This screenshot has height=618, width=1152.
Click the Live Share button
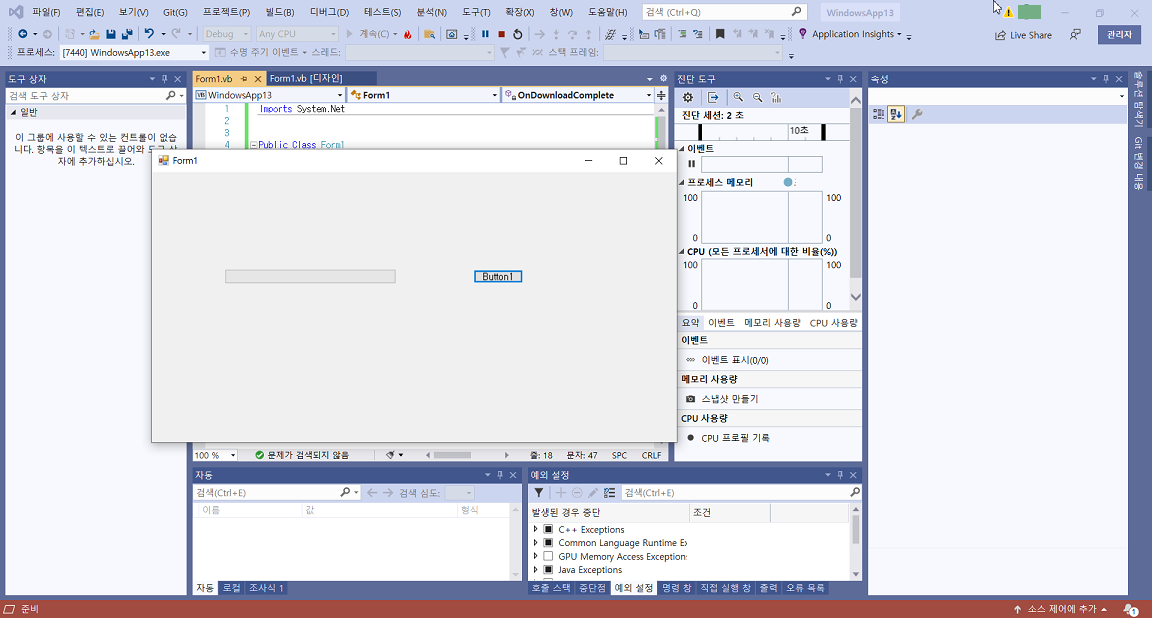1023,35
